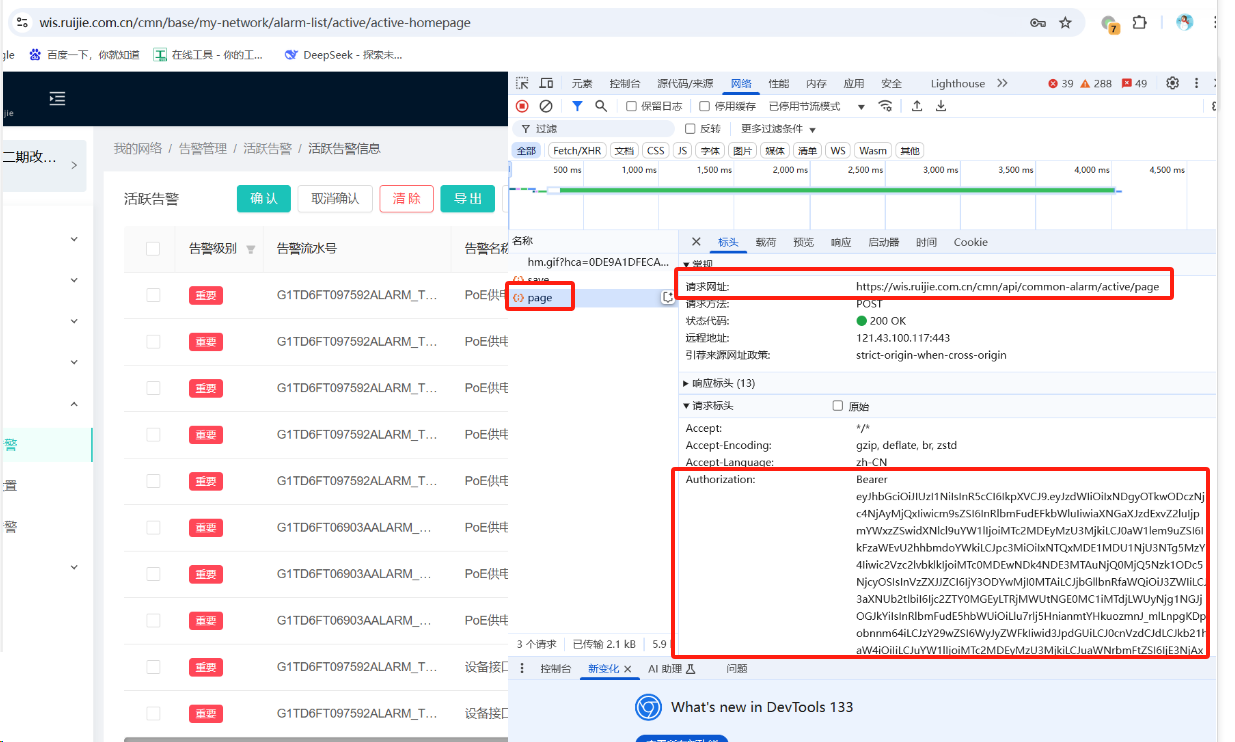Click the 导出 button

[x=468, y=199]
